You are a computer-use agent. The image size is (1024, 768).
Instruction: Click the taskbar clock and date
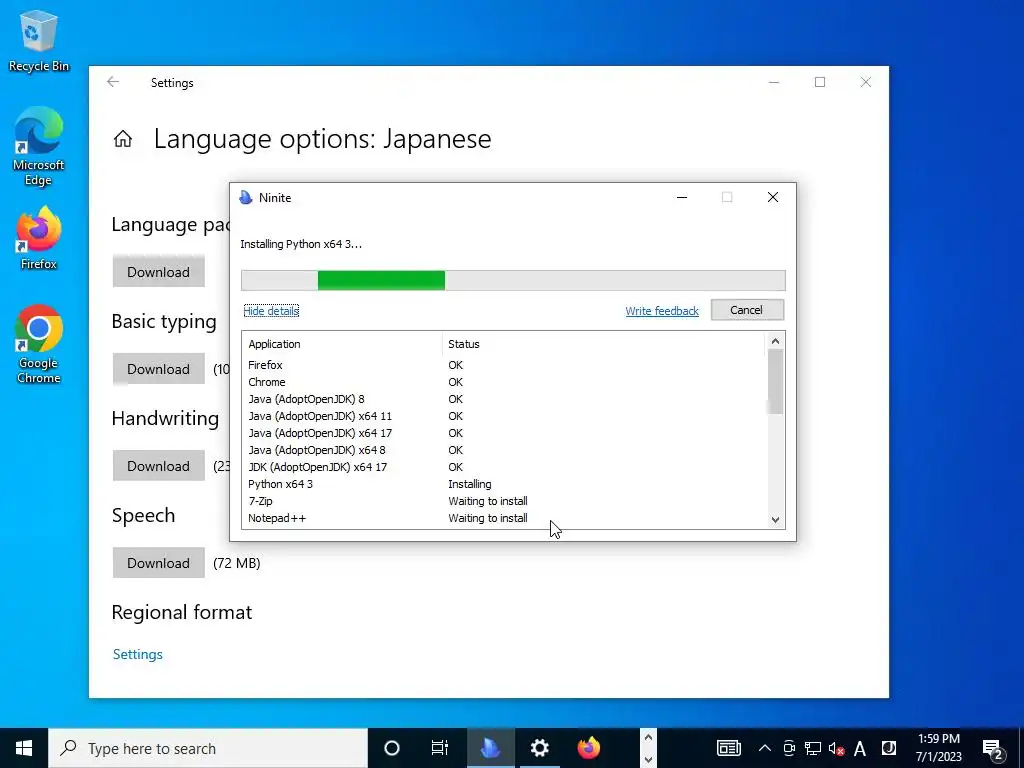coord(938,748)
